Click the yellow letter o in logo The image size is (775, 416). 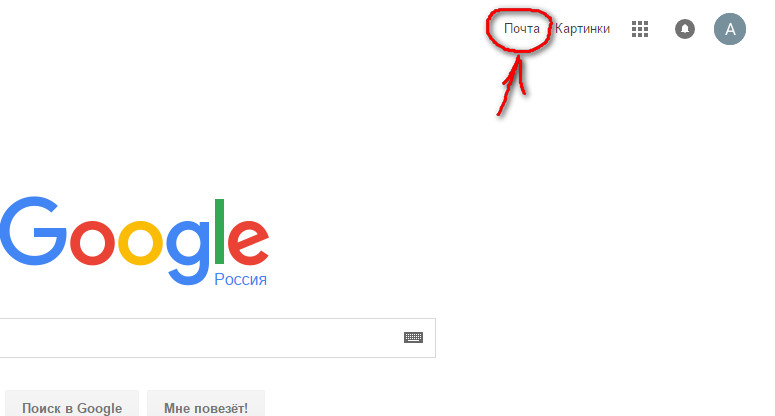point(140,243)
